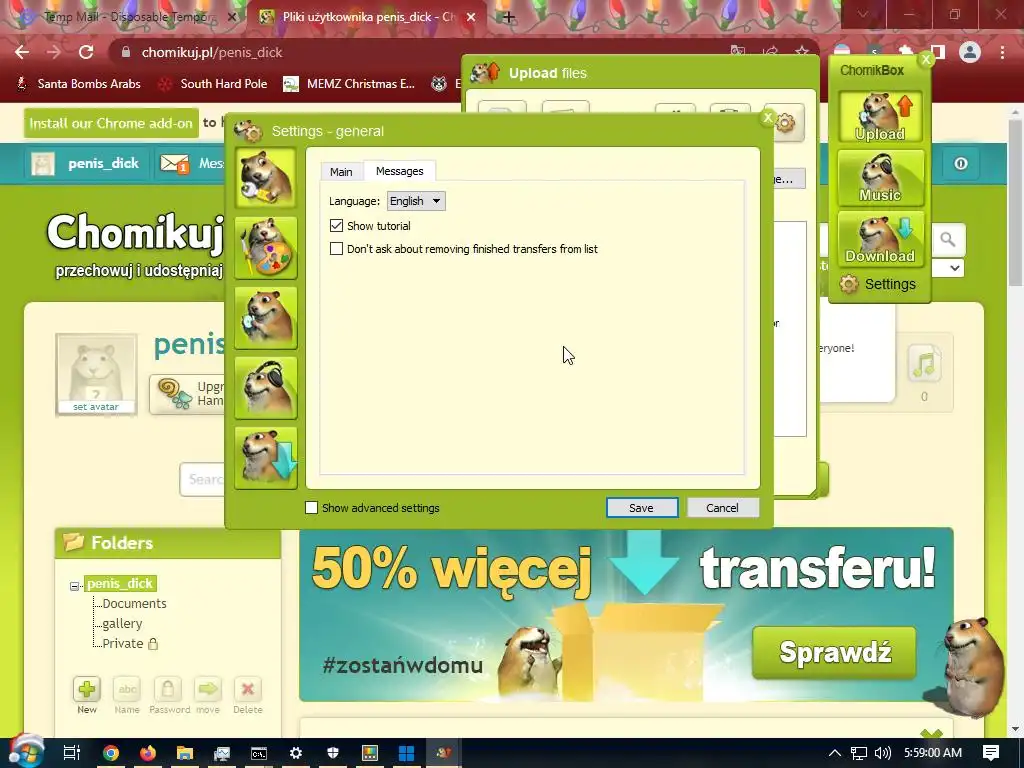
Task: Show hidden system tray icons
Action: coord(835,753)
